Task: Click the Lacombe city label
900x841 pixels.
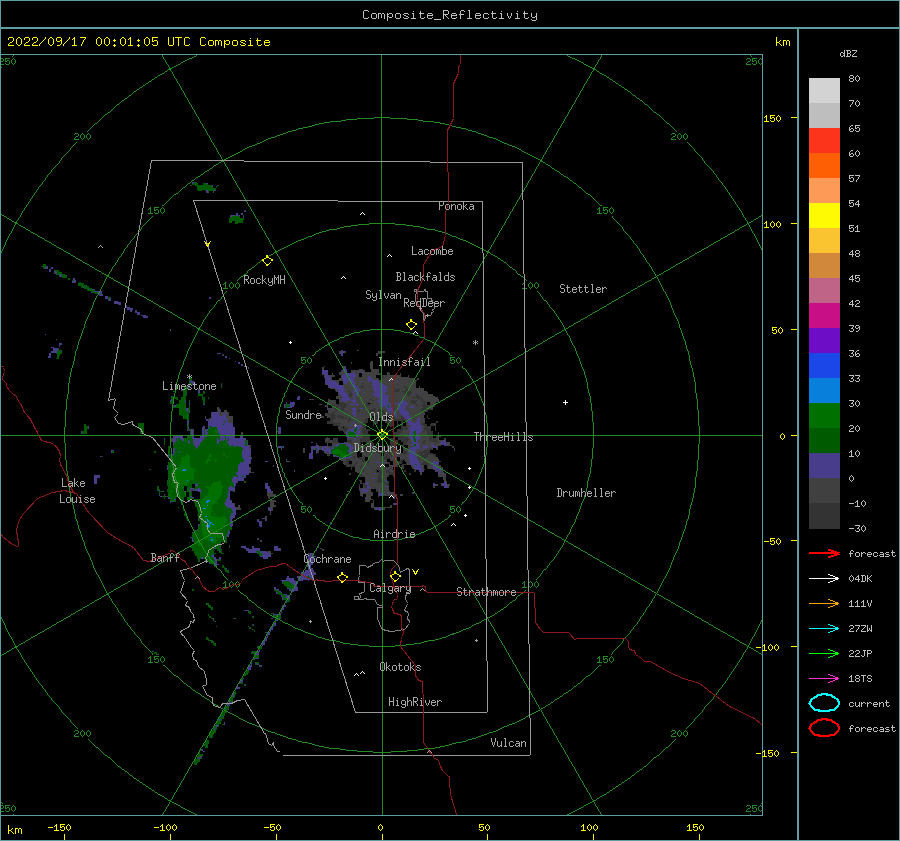Action: tap(432, 251)
